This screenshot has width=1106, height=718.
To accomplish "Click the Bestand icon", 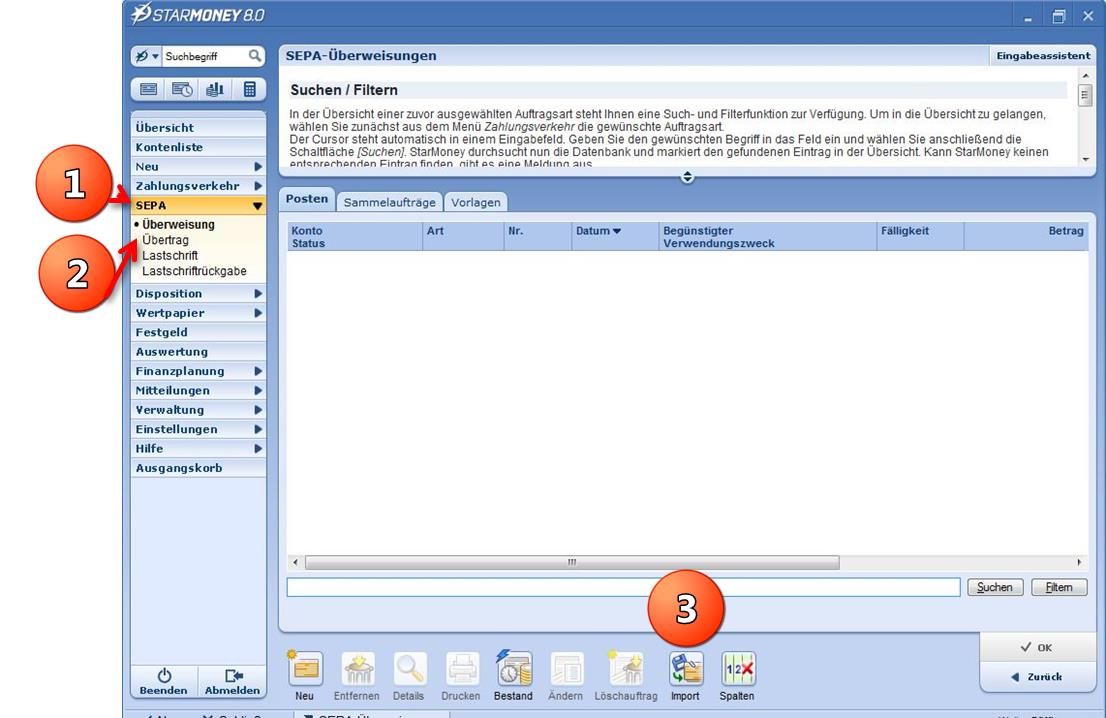I will coord(513,669).
